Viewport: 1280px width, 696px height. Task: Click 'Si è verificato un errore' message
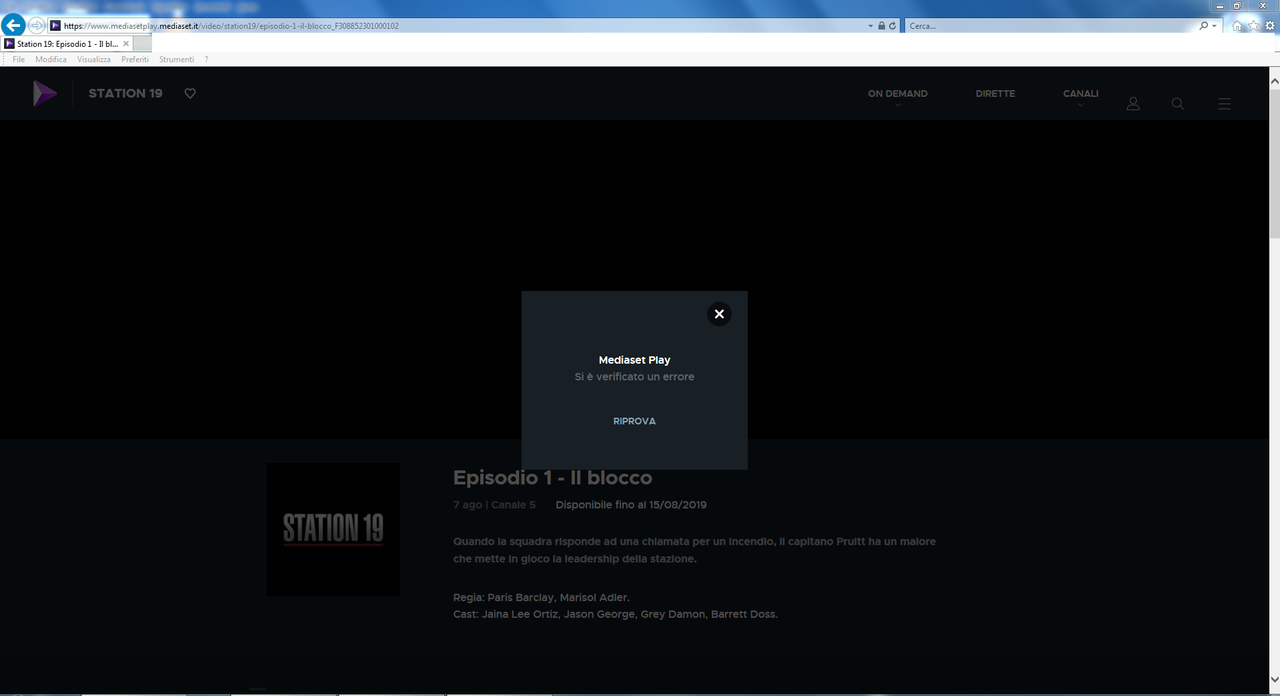click(634, 377)
